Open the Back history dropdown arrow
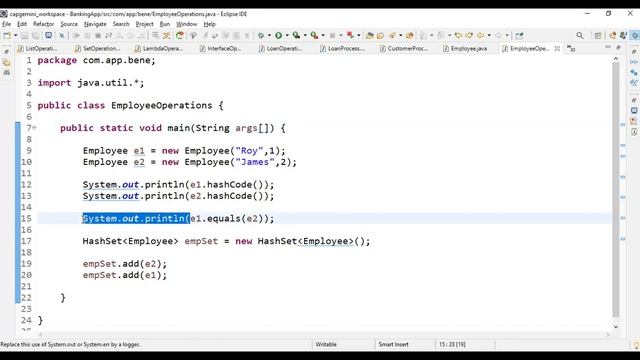 point(489,36)
